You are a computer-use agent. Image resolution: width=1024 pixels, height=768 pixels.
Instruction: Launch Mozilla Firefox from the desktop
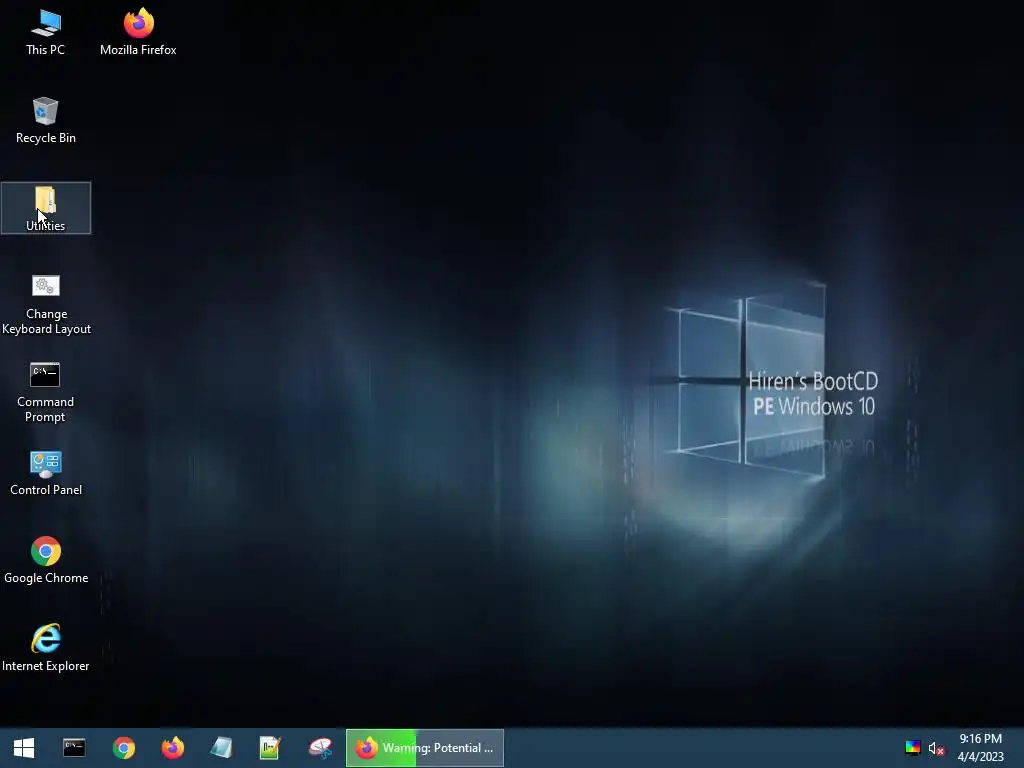click(138, 32)
